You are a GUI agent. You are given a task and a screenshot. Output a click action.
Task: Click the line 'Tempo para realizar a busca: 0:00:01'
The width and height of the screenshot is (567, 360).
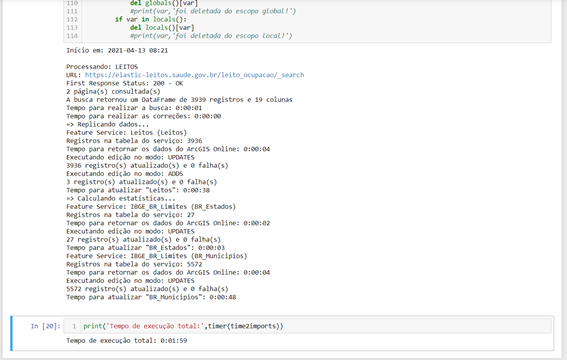pyautogui.click(x=134, y=108)
